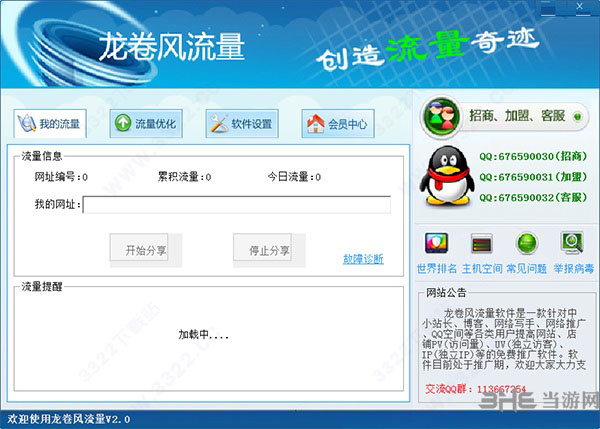Image resolution: width=600 pixels, height=429 pixels.
Task: Click the 网址编号:0 label
Action: tap(61, 177)
